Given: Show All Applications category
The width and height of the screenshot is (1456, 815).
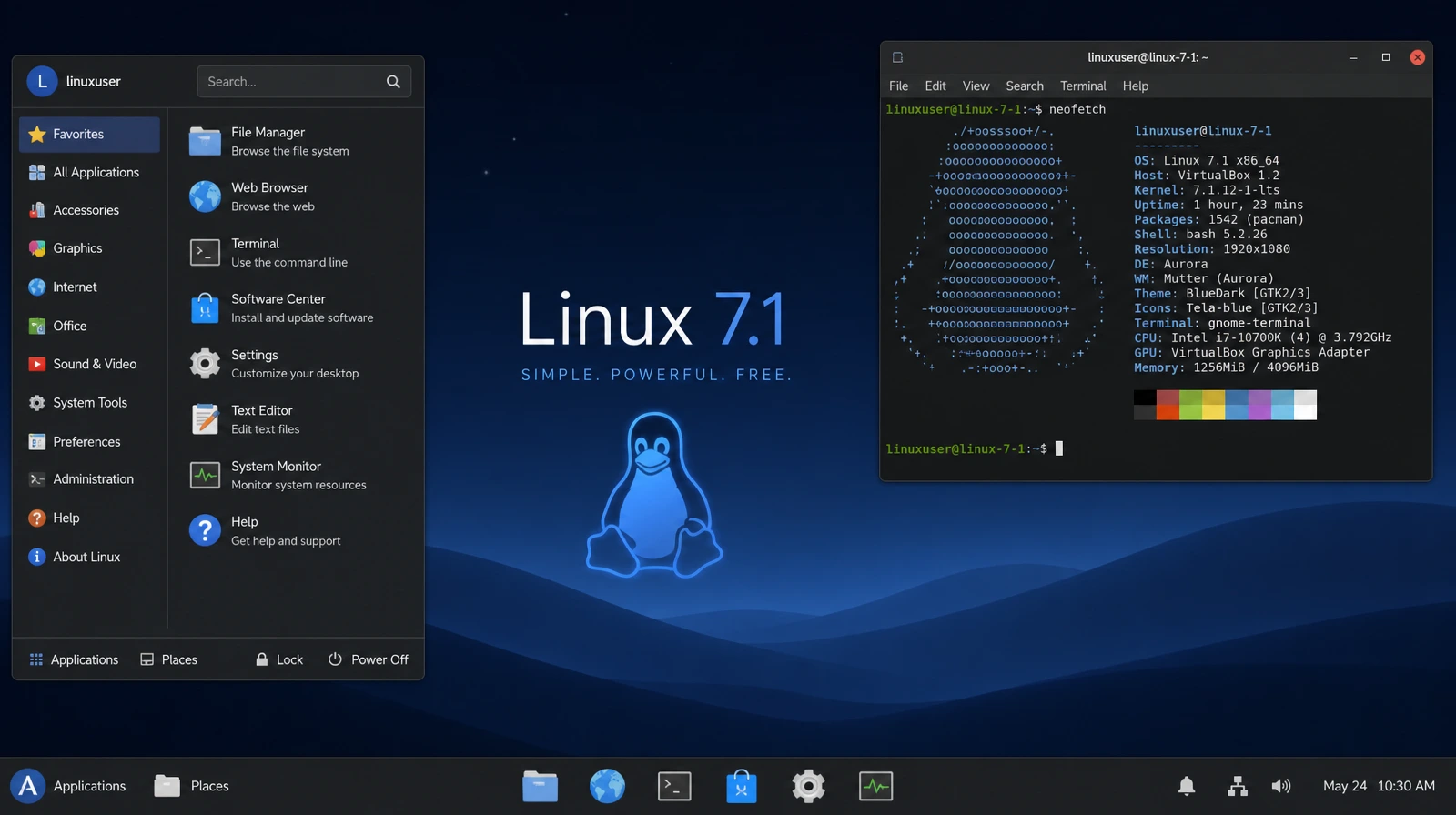Looking at the screenshot, I should (89, 172).
